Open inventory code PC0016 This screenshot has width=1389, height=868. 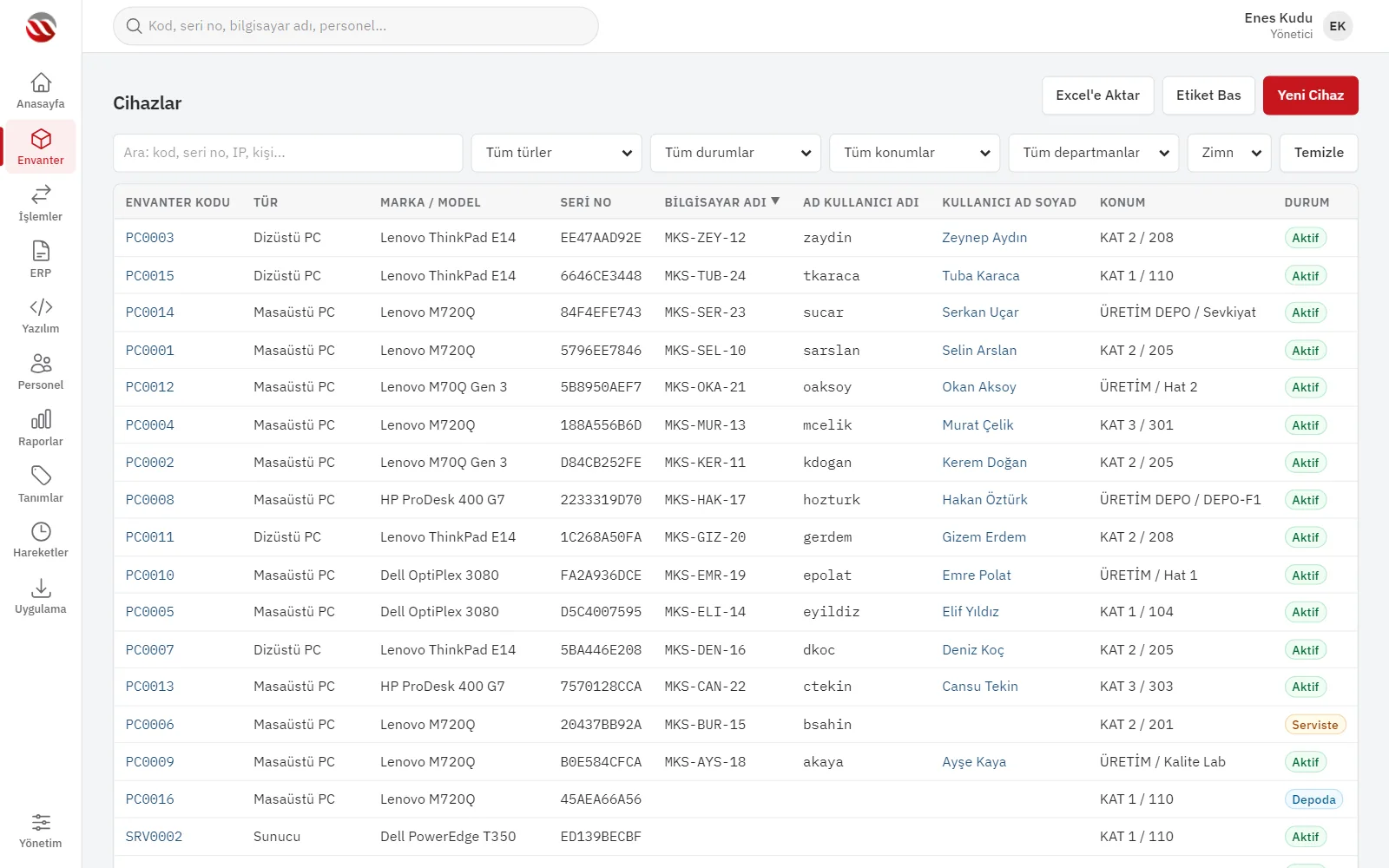point(149,799)
